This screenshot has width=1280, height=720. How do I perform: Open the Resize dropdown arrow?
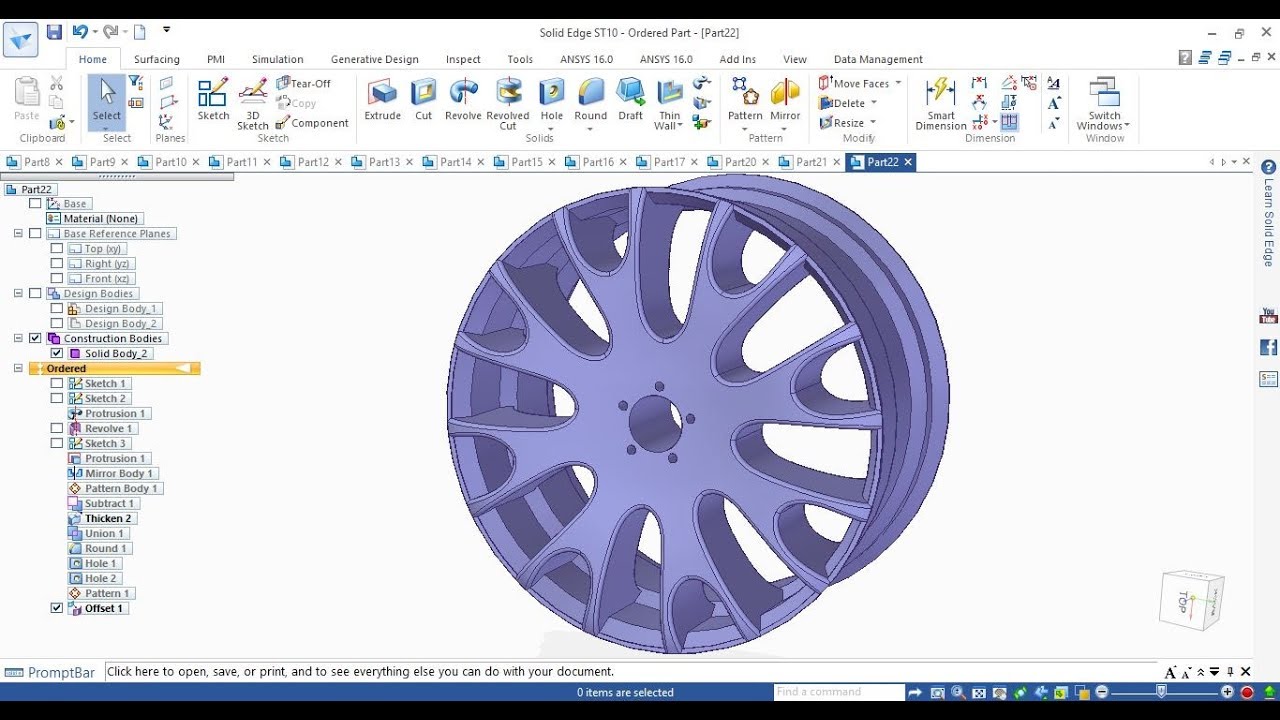click(873, 123)
